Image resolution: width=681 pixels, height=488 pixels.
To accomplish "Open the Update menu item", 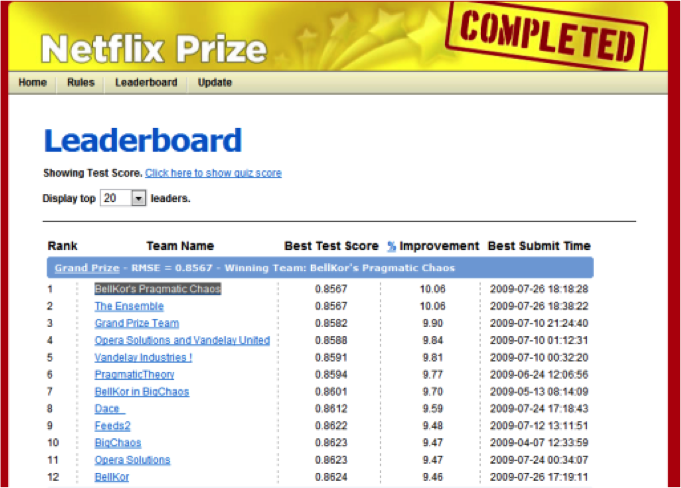I will (x=214, y=82).
